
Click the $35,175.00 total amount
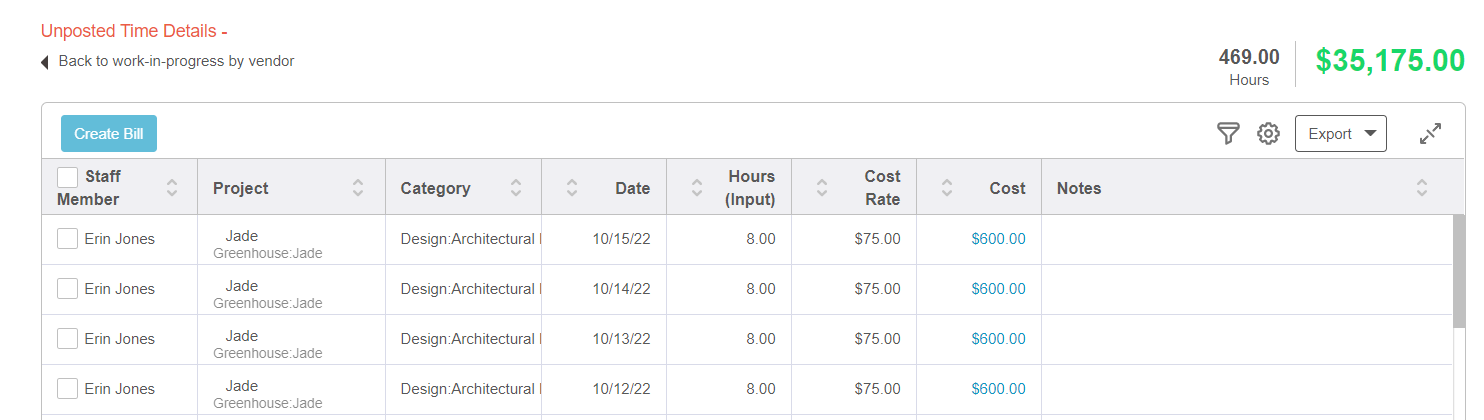[1390, 61]
